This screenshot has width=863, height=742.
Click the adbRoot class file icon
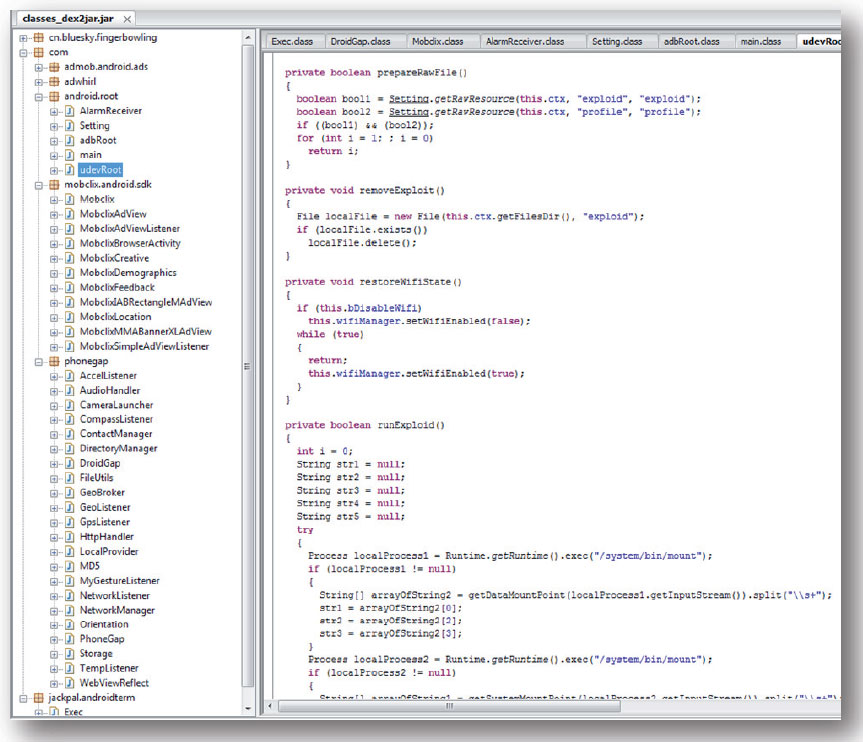69,140
